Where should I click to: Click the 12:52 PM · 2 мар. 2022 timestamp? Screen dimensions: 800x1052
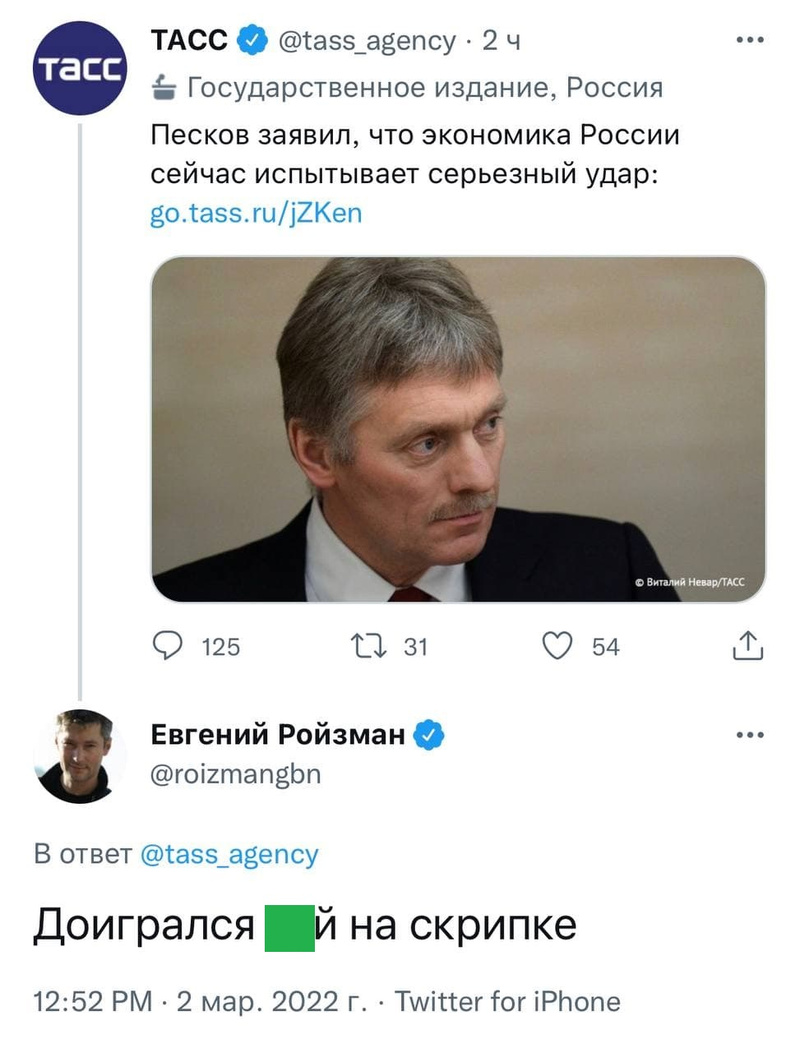point(200,1002)
